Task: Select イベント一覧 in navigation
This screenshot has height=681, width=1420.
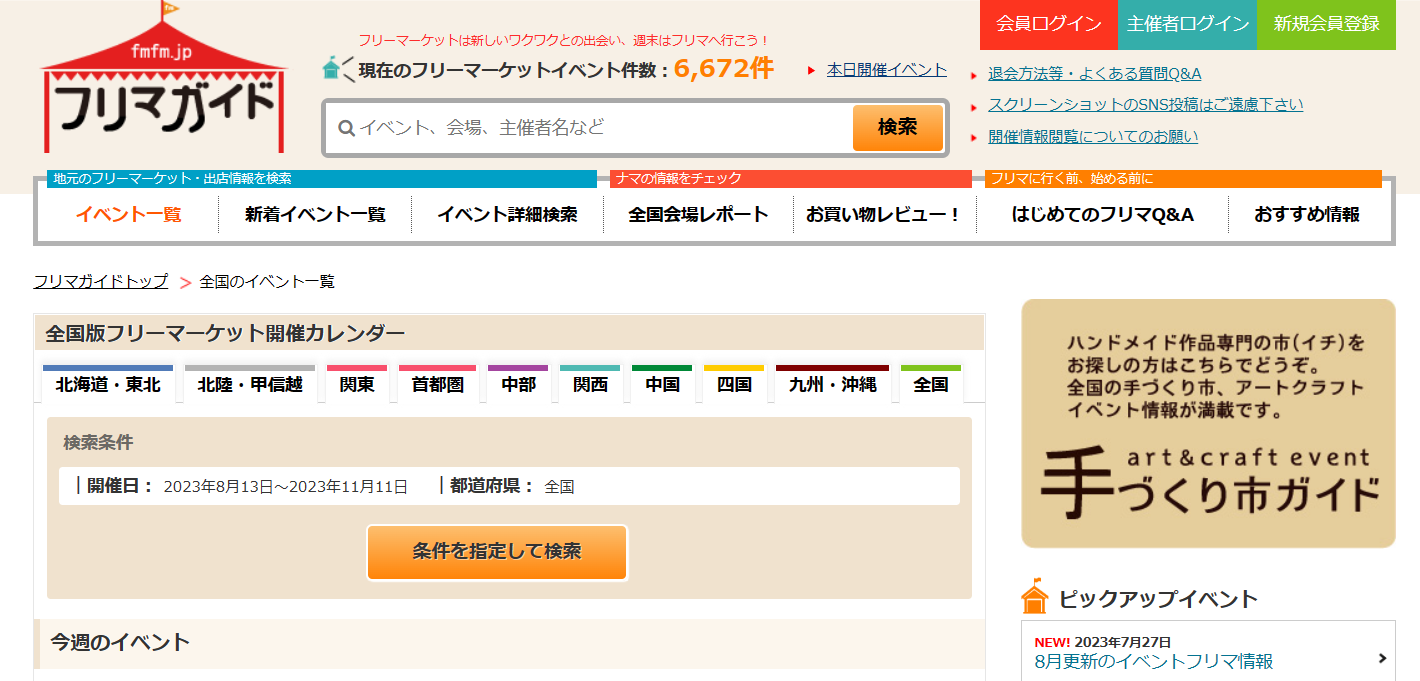Action: coord(128,214)
